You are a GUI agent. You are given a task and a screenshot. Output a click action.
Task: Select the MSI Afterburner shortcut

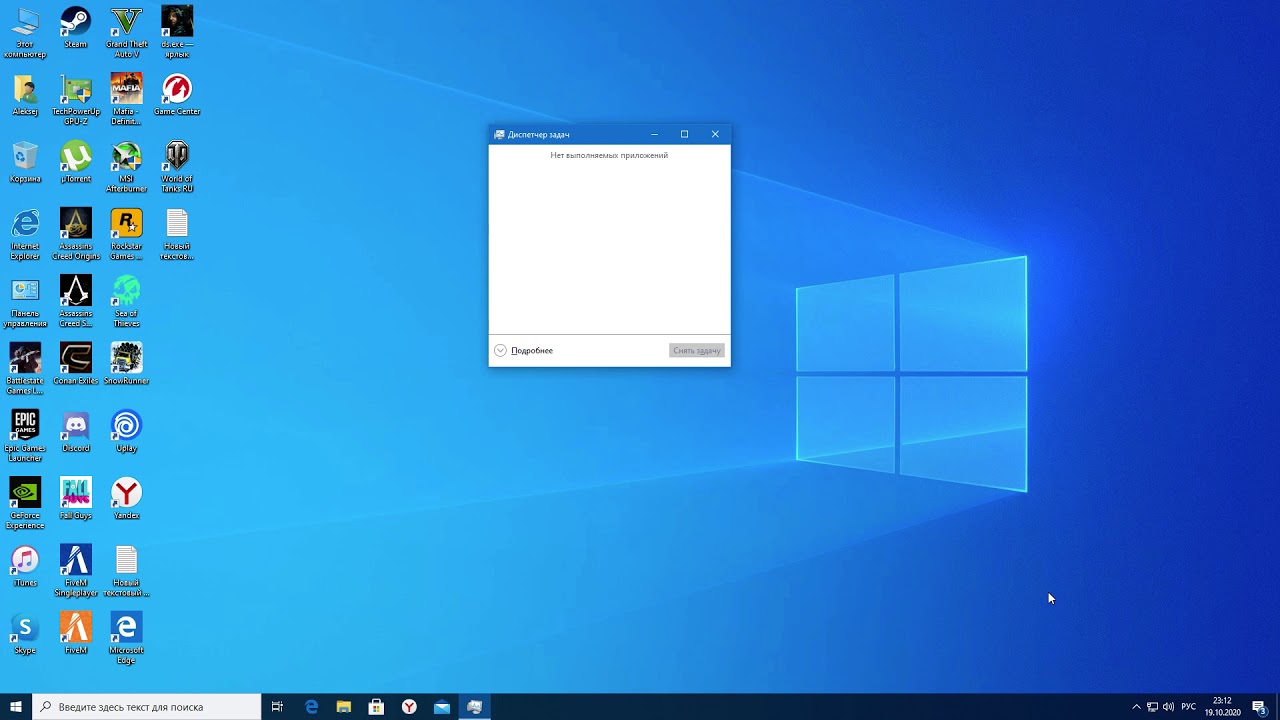pyautogui.click(x=126, y=167)
